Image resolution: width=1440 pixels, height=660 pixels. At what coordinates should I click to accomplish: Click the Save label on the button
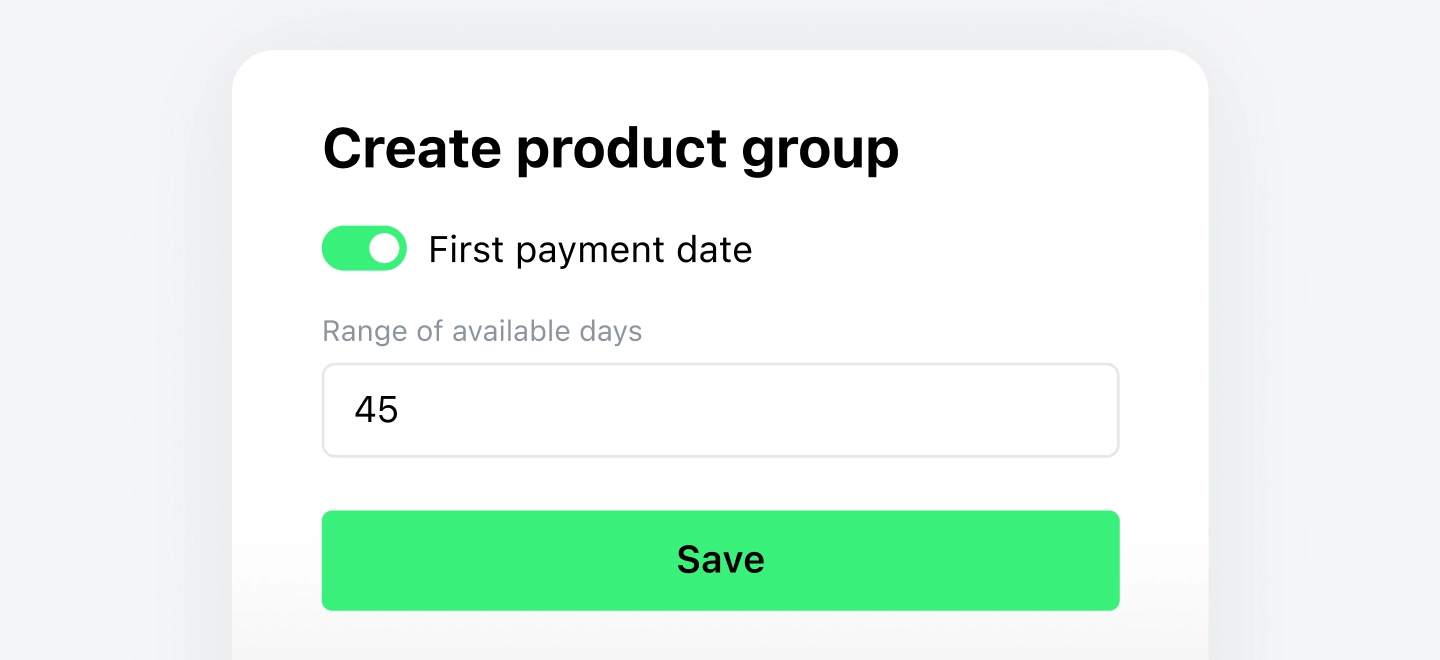pyautogui.click(x=720, y=560)
